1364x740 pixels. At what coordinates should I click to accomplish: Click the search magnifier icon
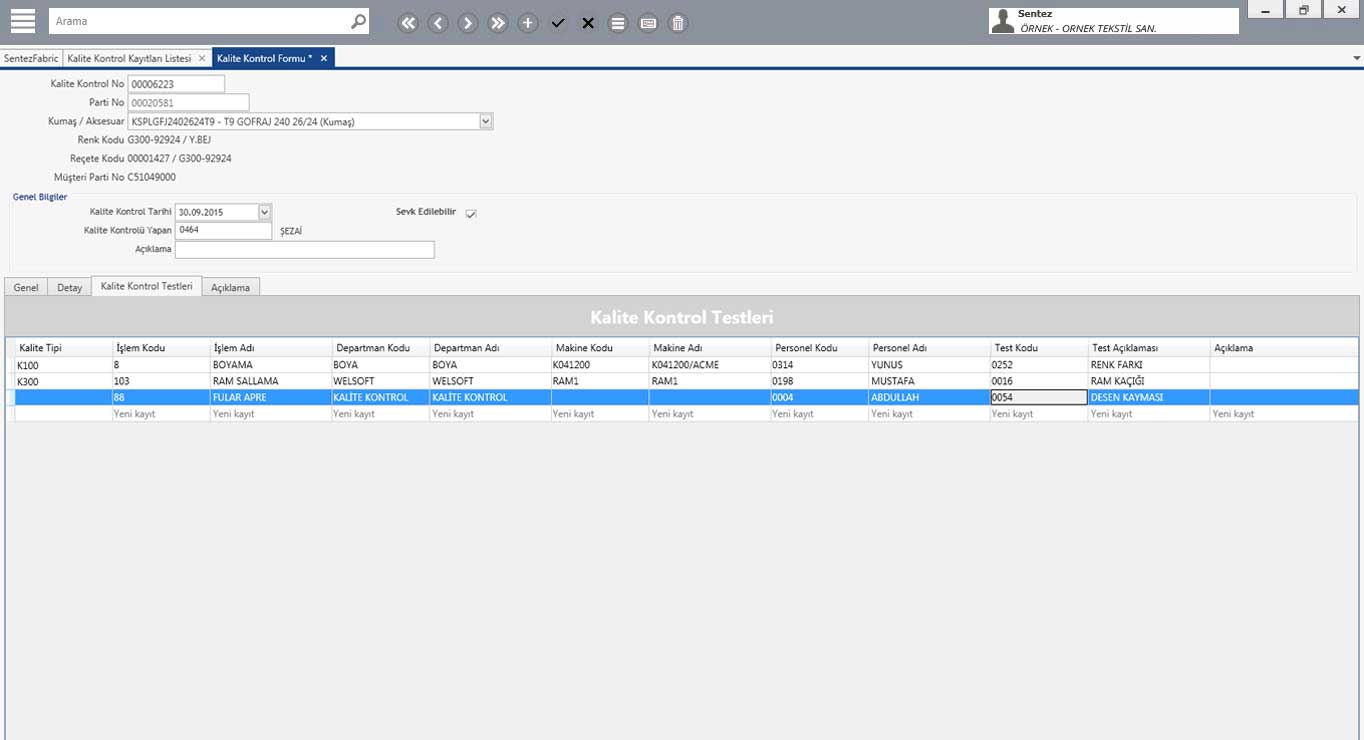coord(358,21)
